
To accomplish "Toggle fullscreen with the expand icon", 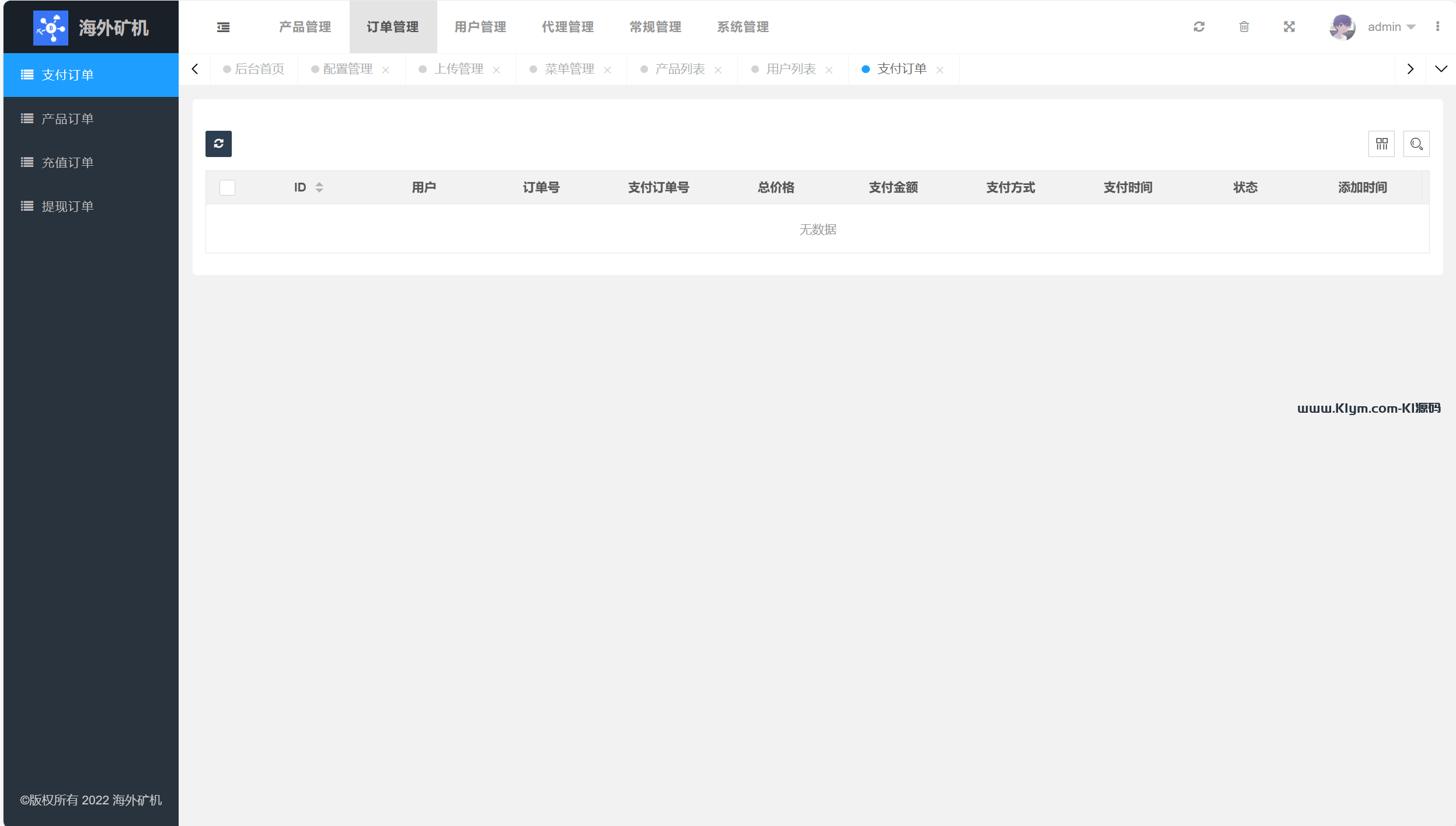I will tap(1289, 27).
